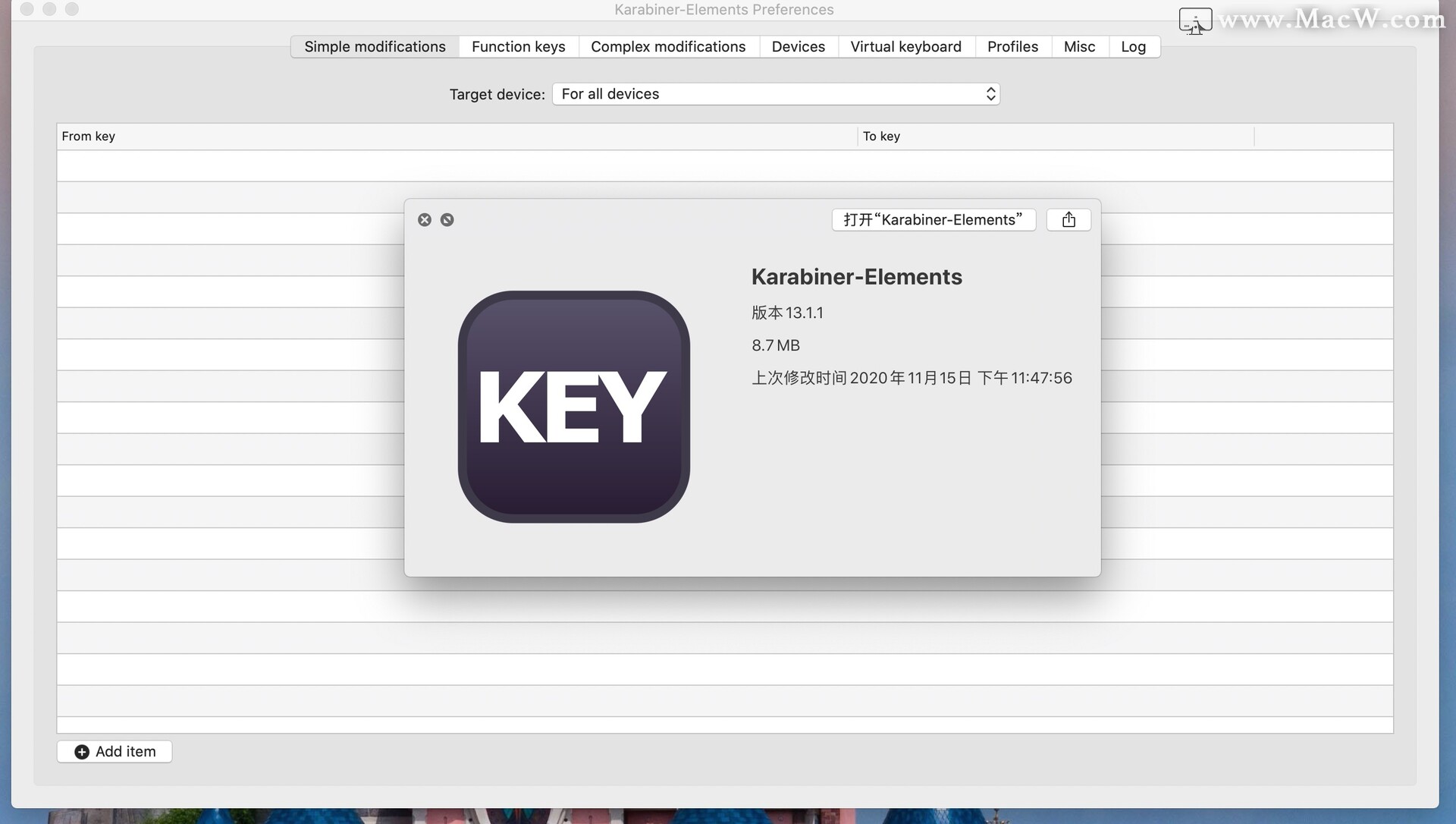1456x824 pixels.
Task: Click the Add item button
Action: click(115, 751)
